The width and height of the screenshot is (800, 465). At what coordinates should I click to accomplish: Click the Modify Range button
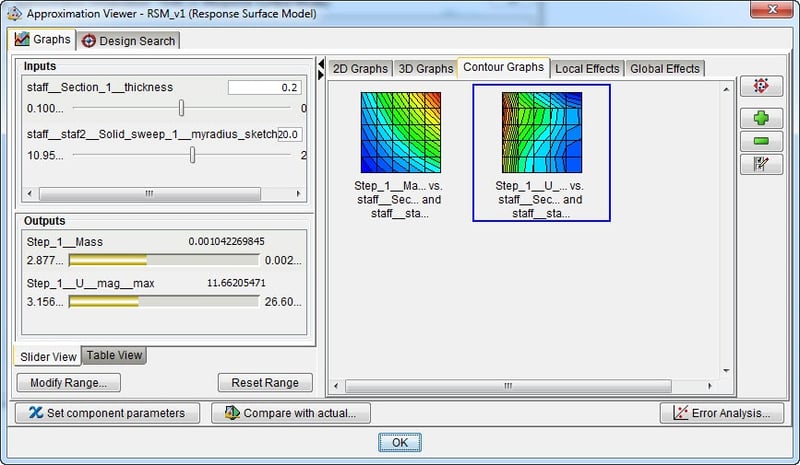(x=69, y=383)
